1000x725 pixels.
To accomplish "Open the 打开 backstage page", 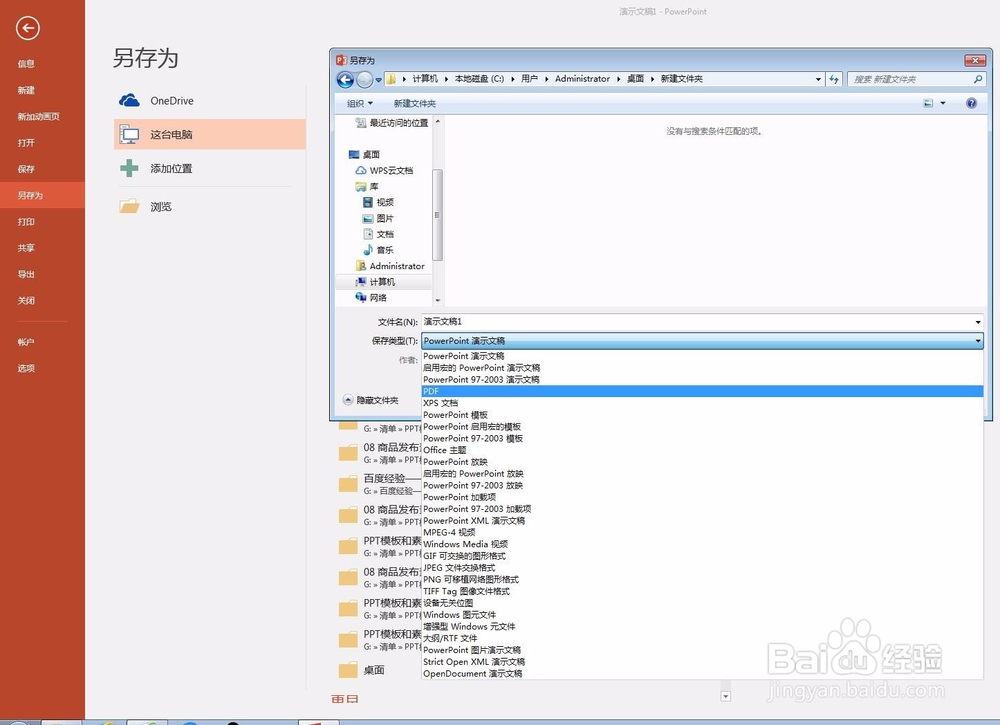I will click(26, 143).
